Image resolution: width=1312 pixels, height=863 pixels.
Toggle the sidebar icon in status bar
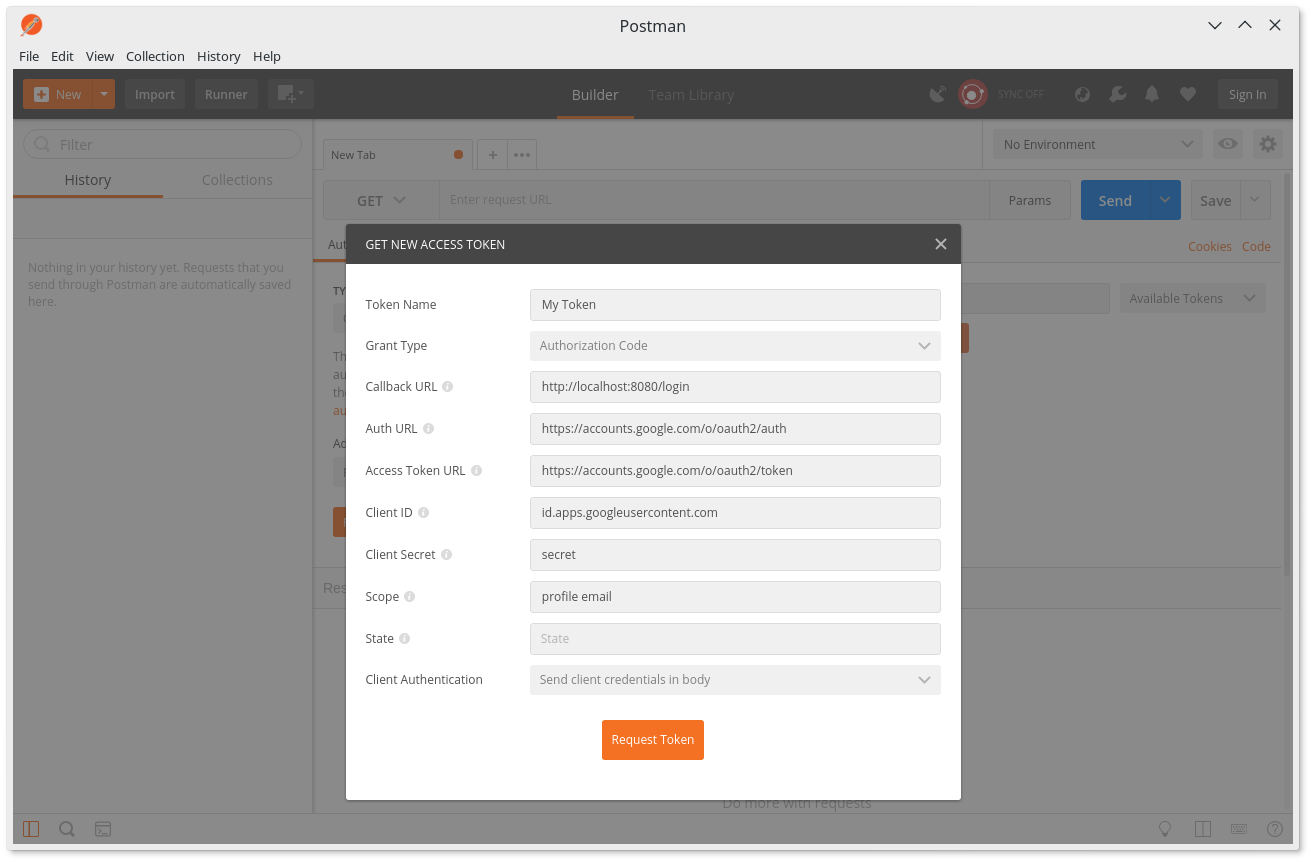click(31, 829)
